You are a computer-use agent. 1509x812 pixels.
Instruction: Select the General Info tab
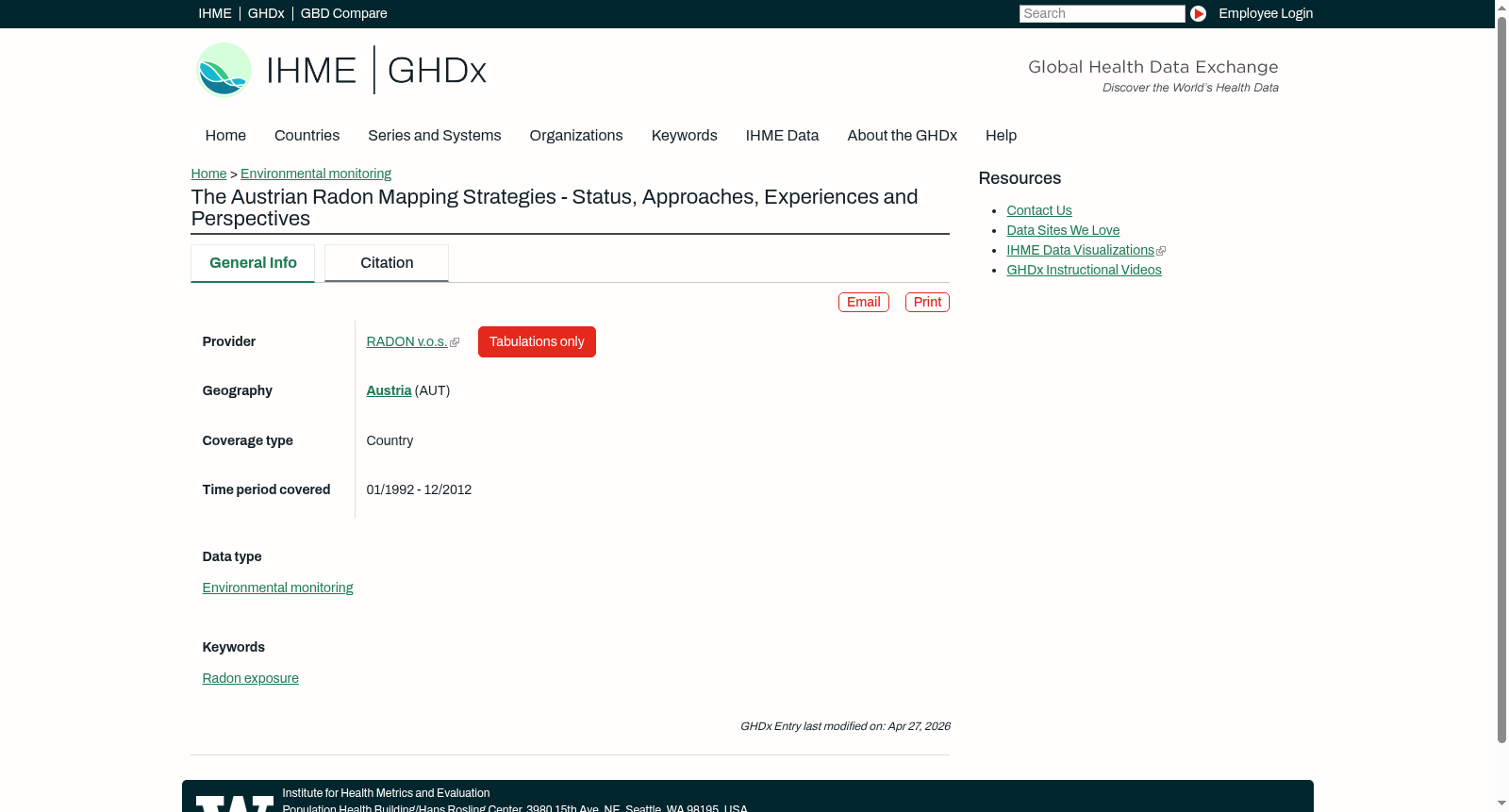tap(253, 263)
